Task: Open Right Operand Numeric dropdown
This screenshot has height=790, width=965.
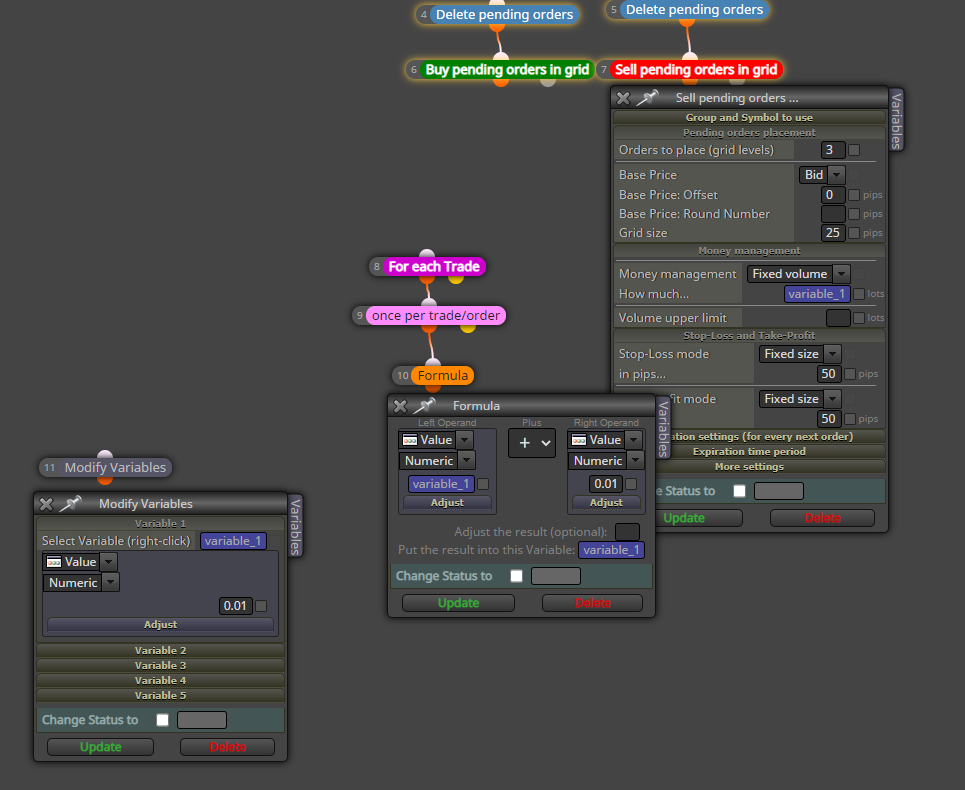Action: [x=606, y=460]
